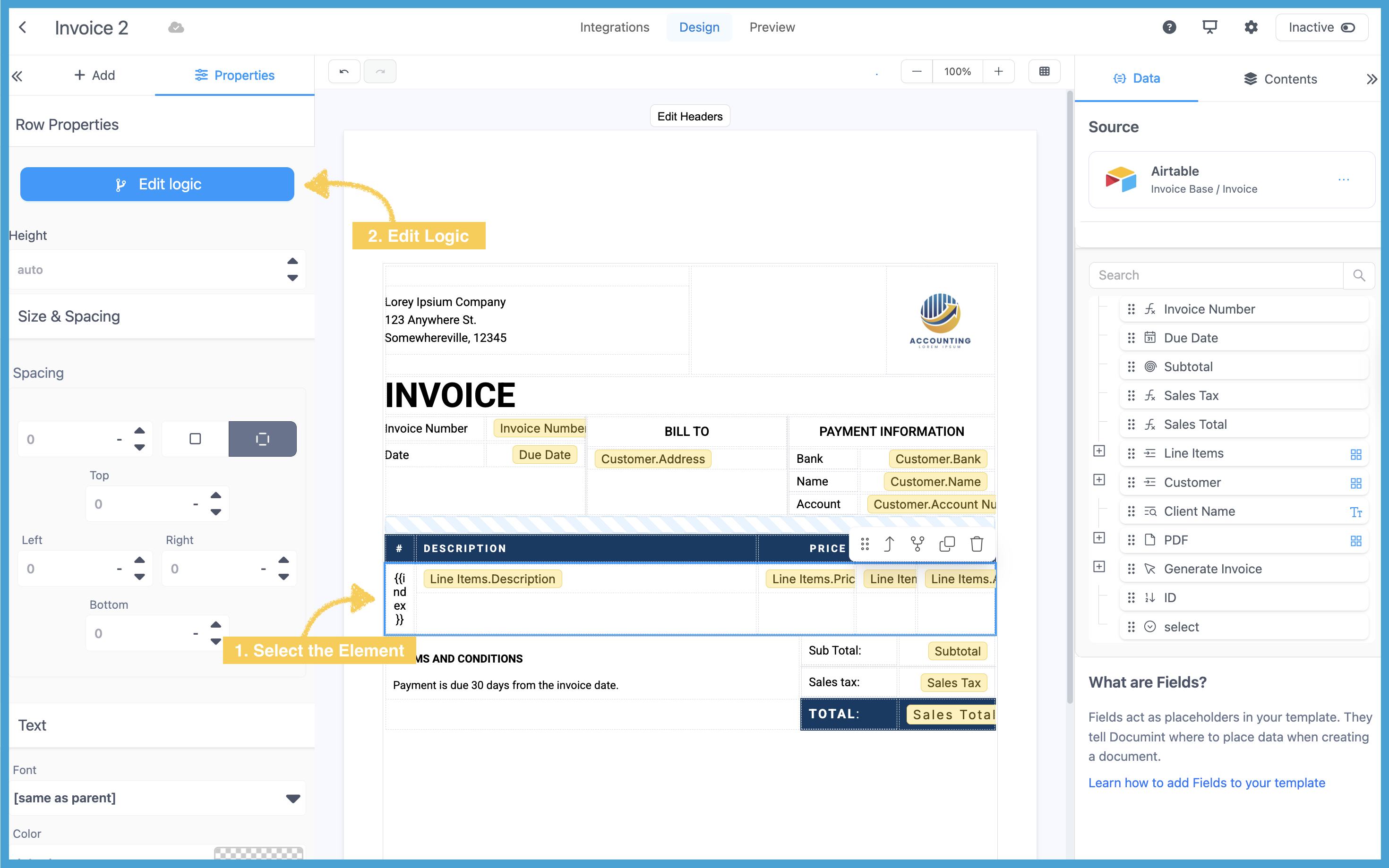Image resolution: width=1389 pixels, height=868 pixels.
Task: Switch to the Preview tab
Action: [x=772, y=27]
